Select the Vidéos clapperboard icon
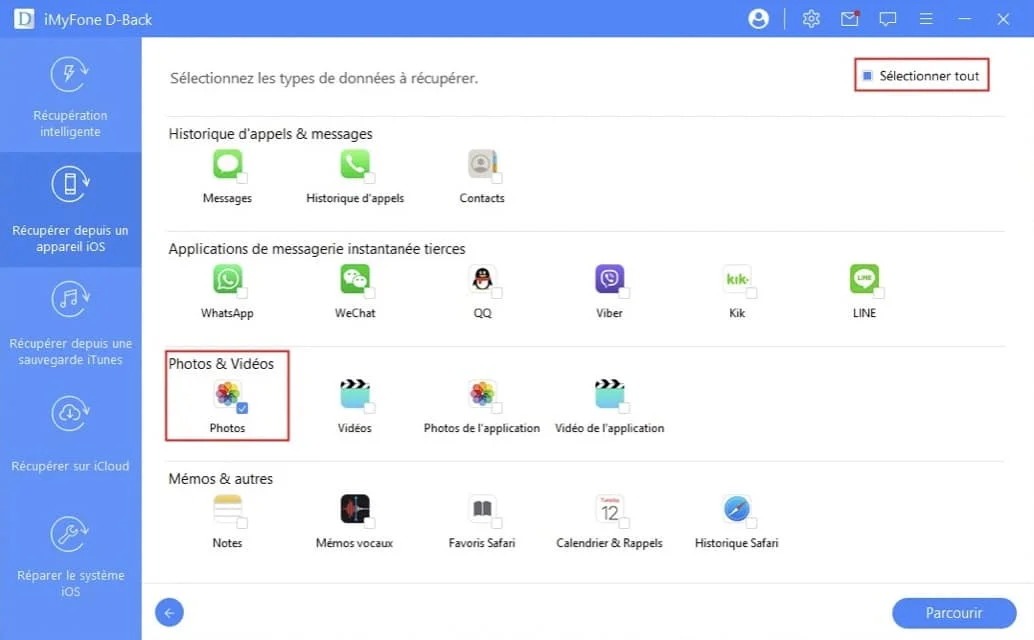This screenshot has height=640, width=1034. [355, 393]
